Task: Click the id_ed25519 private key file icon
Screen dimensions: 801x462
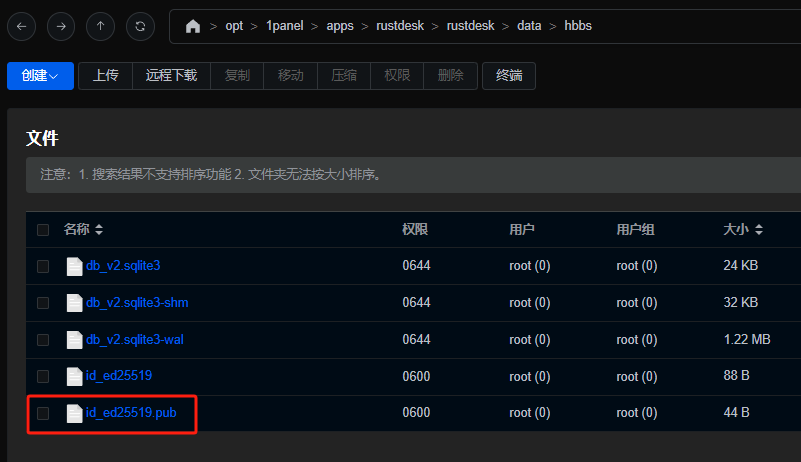Action: [x=75, y=377]
